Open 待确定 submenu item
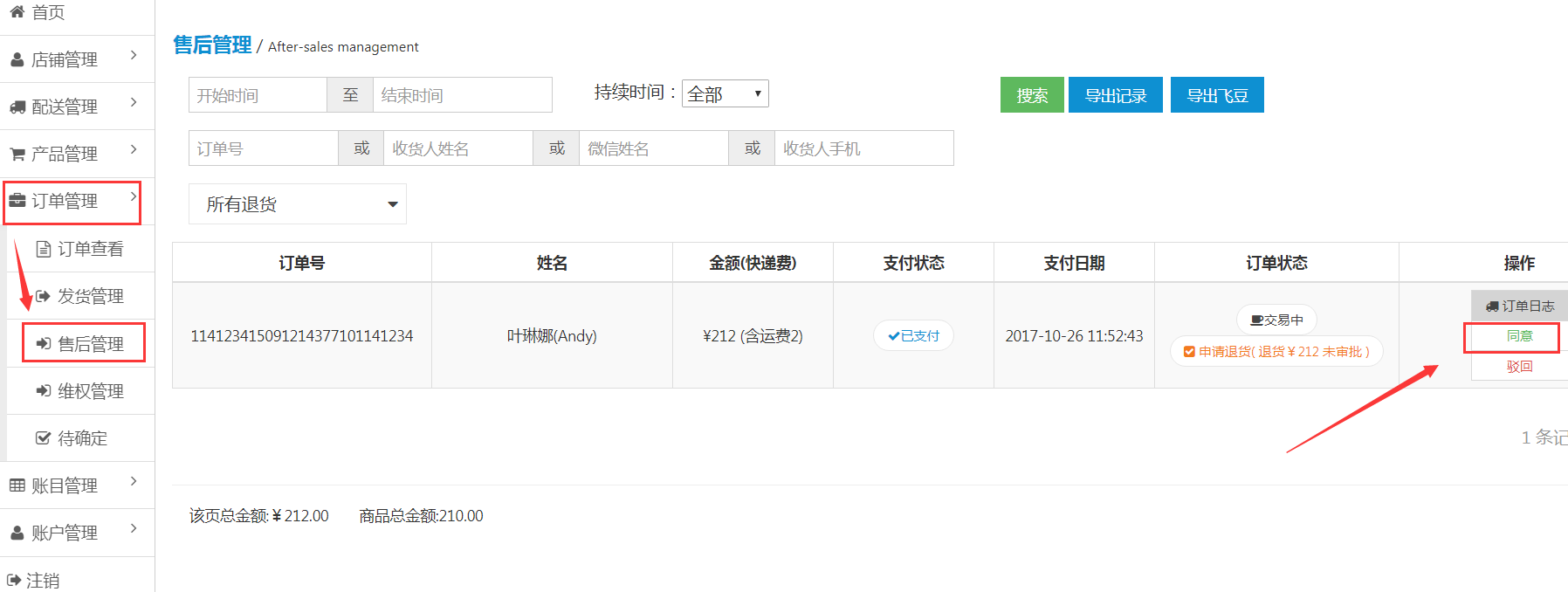 click(83, 438)
